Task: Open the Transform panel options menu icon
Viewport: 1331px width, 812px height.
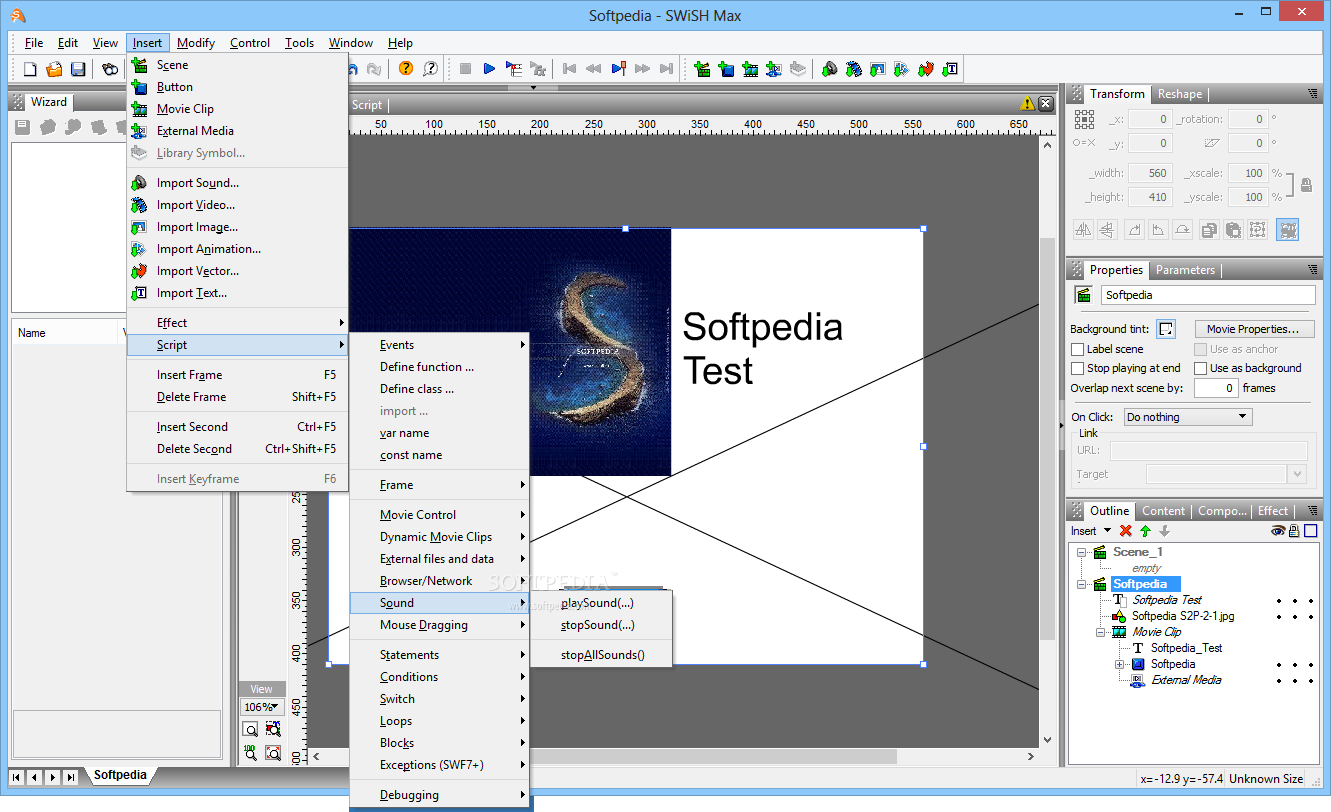Action: pyautogui.click(x=1312, y=94)
